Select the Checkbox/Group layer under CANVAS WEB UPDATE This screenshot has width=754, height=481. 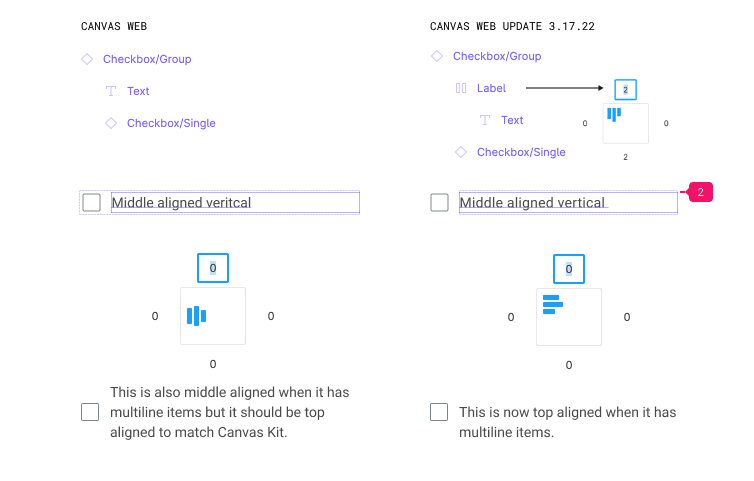[x=497, y=56]
